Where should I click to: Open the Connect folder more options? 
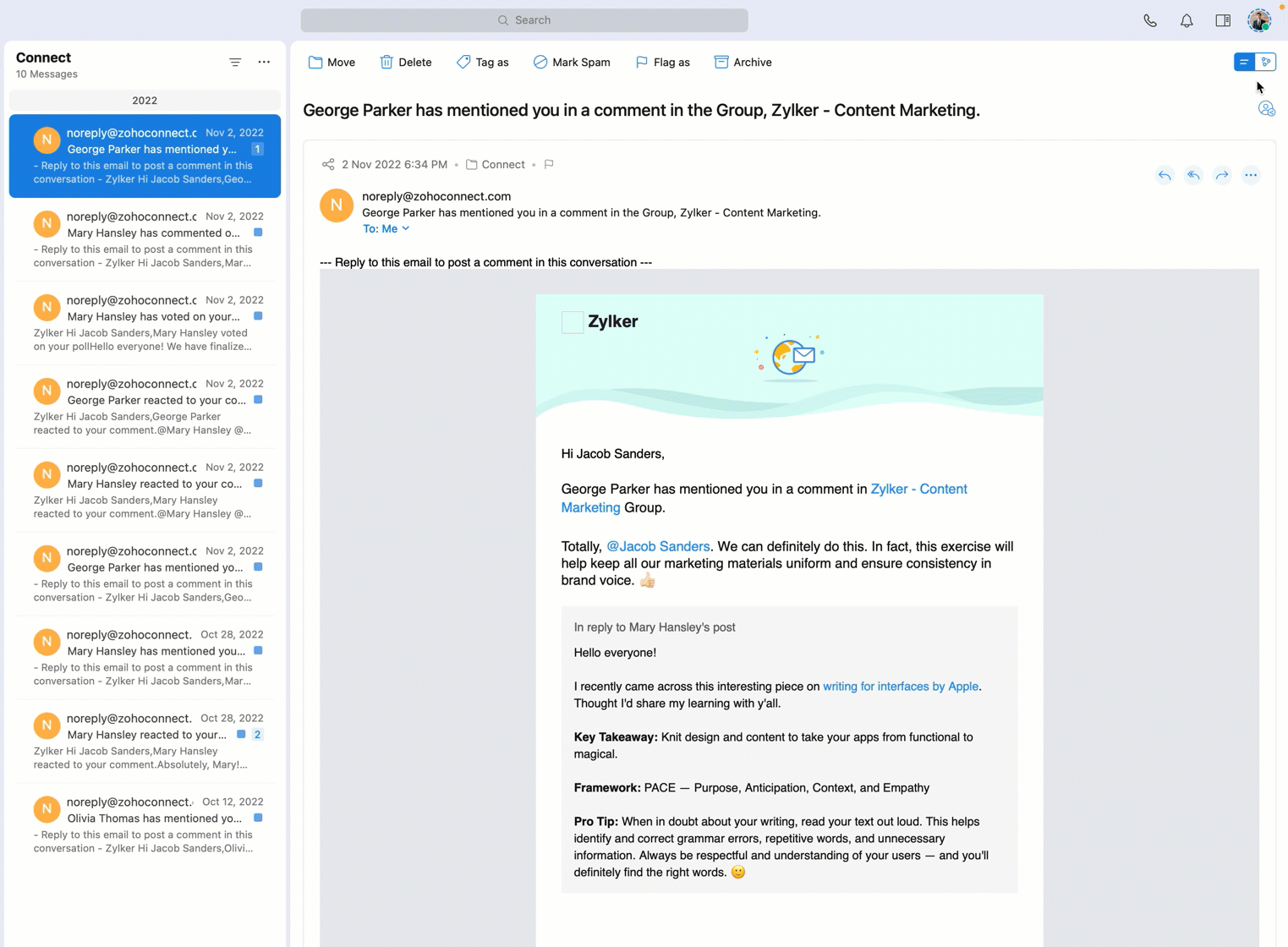click(264, 63)
